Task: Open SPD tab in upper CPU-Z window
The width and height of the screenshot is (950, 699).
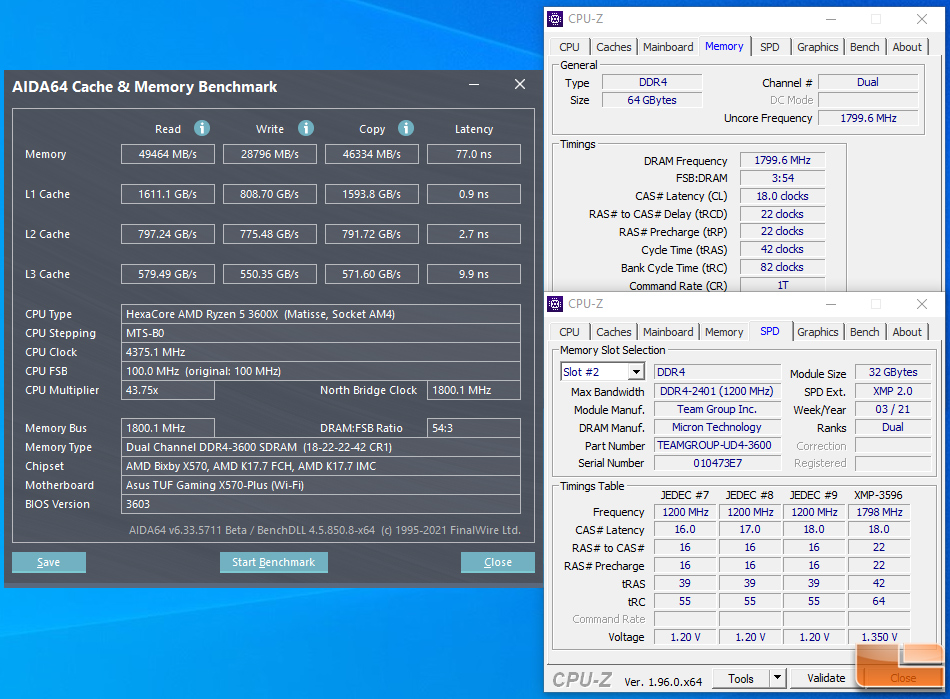Action: coord(770,47)
